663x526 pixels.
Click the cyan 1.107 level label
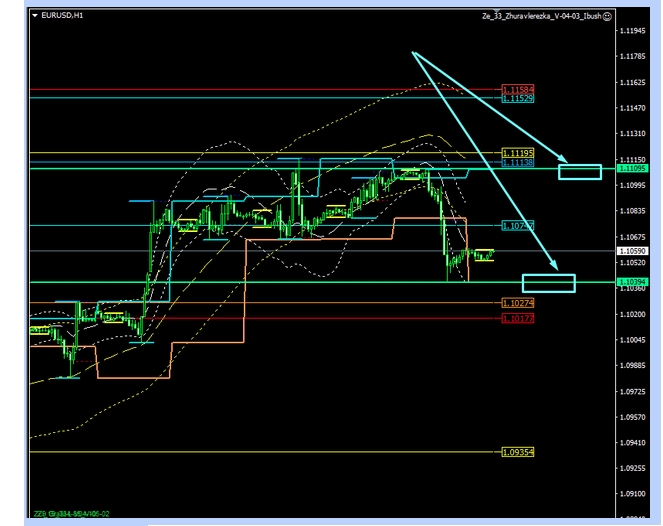click(x=517, y=226)
